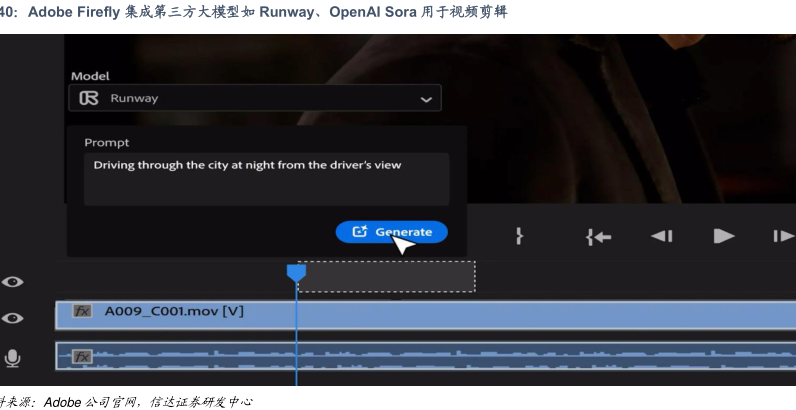Click fx badge on A009_C001.mov clip

82,311
